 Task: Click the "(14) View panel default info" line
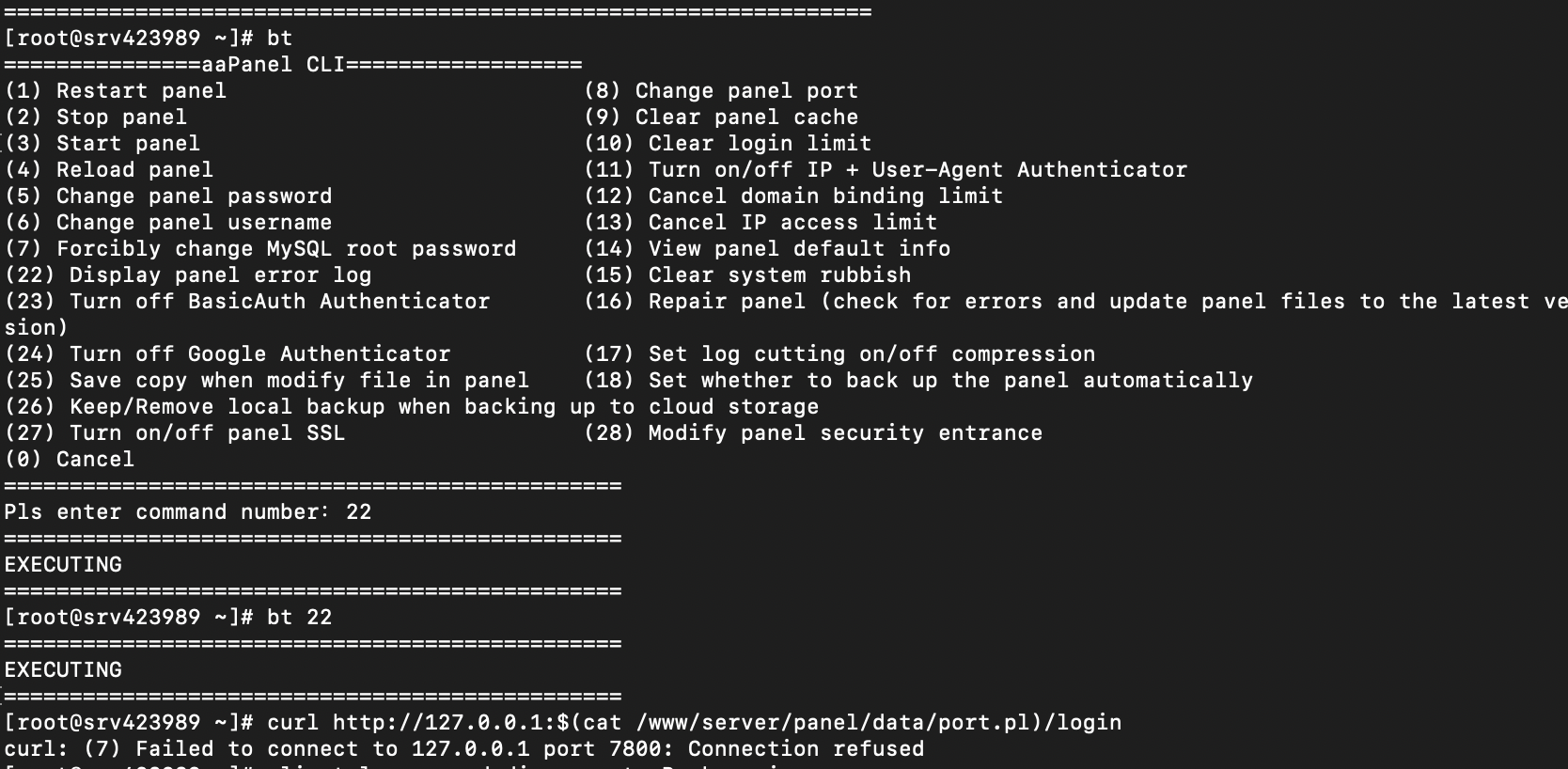coord(767,249)
